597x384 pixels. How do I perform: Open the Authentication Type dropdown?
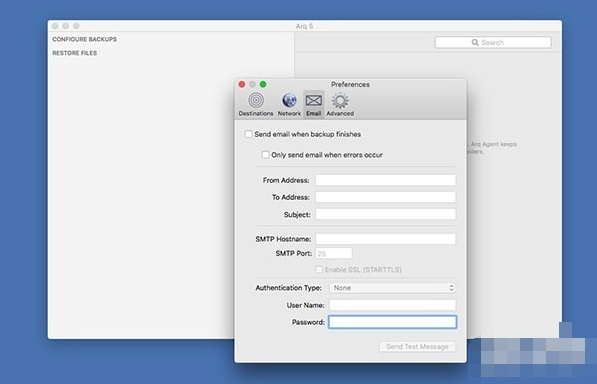392,288
